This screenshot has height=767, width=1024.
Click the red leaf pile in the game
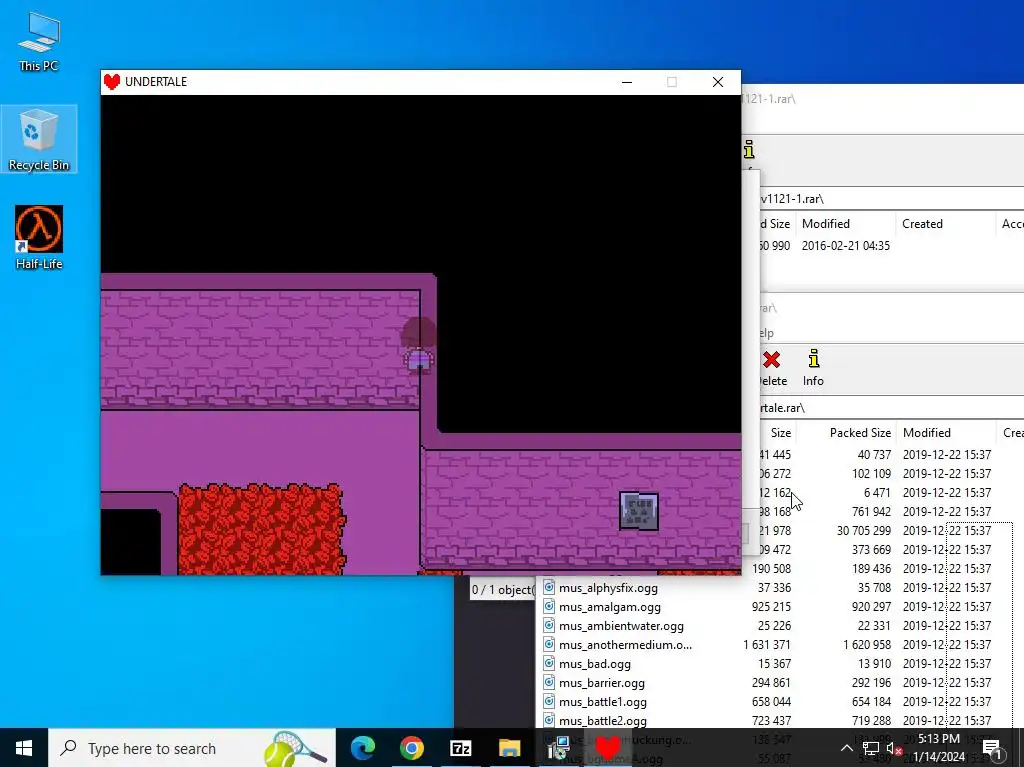[x=261, y=529]
